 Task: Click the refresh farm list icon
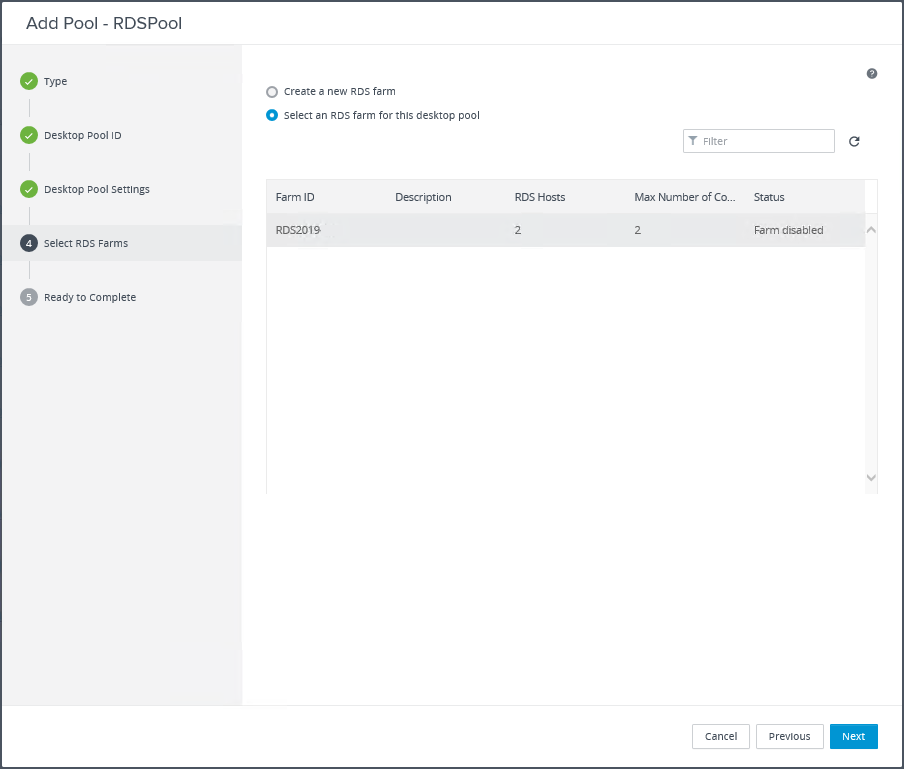(x=854, y=142)
